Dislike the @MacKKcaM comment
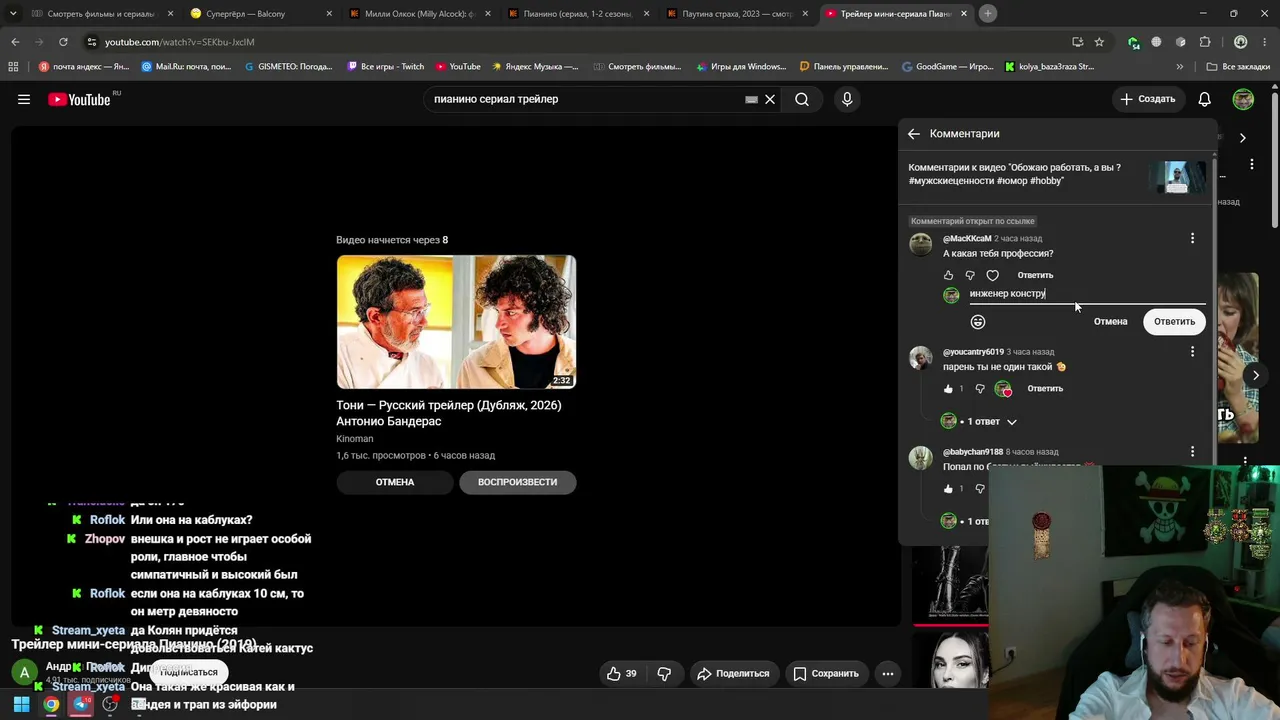The image size is (1280, 720). tap(970, 275)
